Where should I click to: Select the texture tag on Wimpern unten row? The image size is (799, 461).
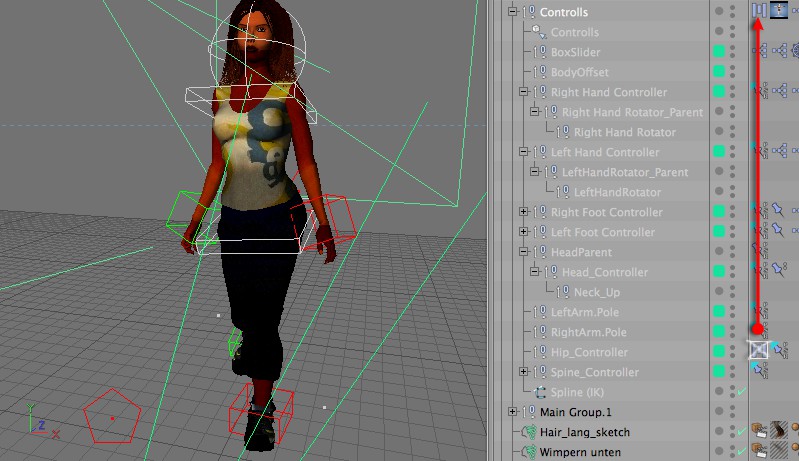coord(759,451)
